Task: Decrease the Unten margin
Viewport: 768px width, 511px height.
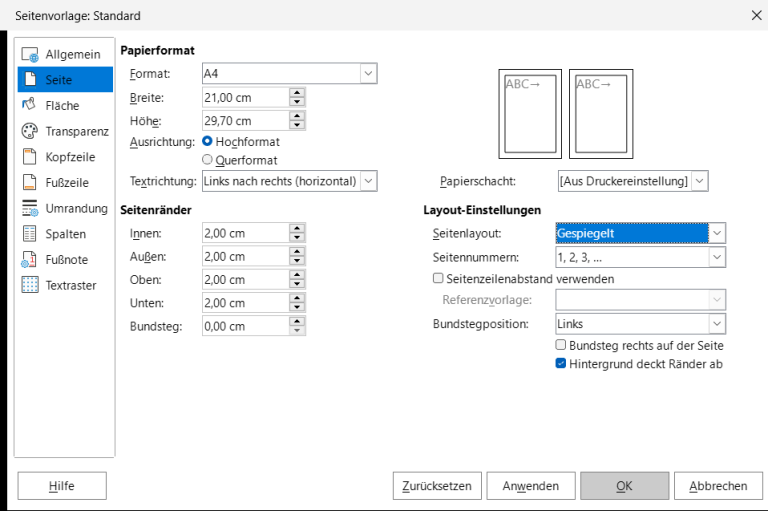Action: coord(297,307)
